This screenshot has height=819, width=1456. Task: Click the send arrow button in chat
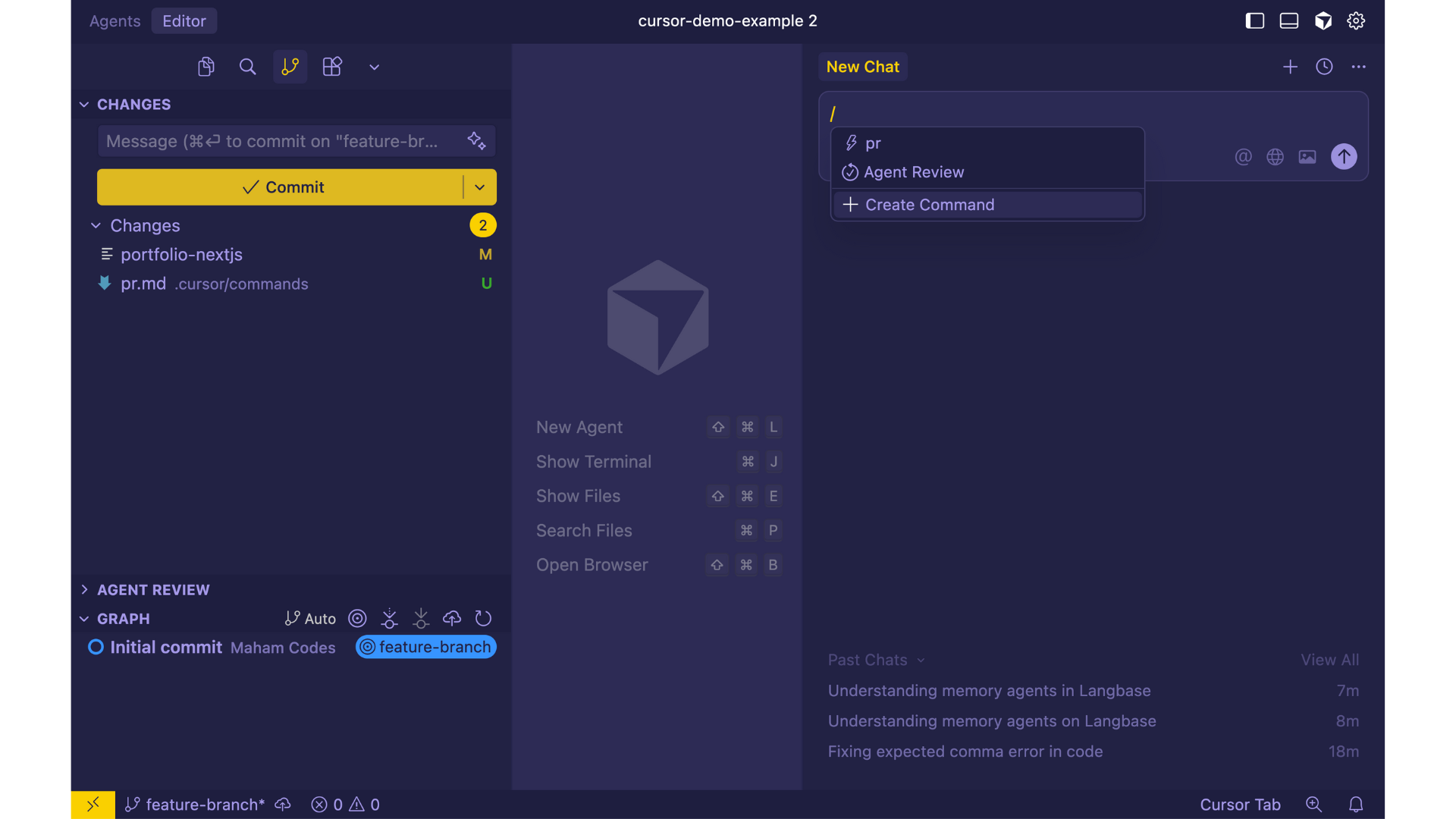(1344, 157)
